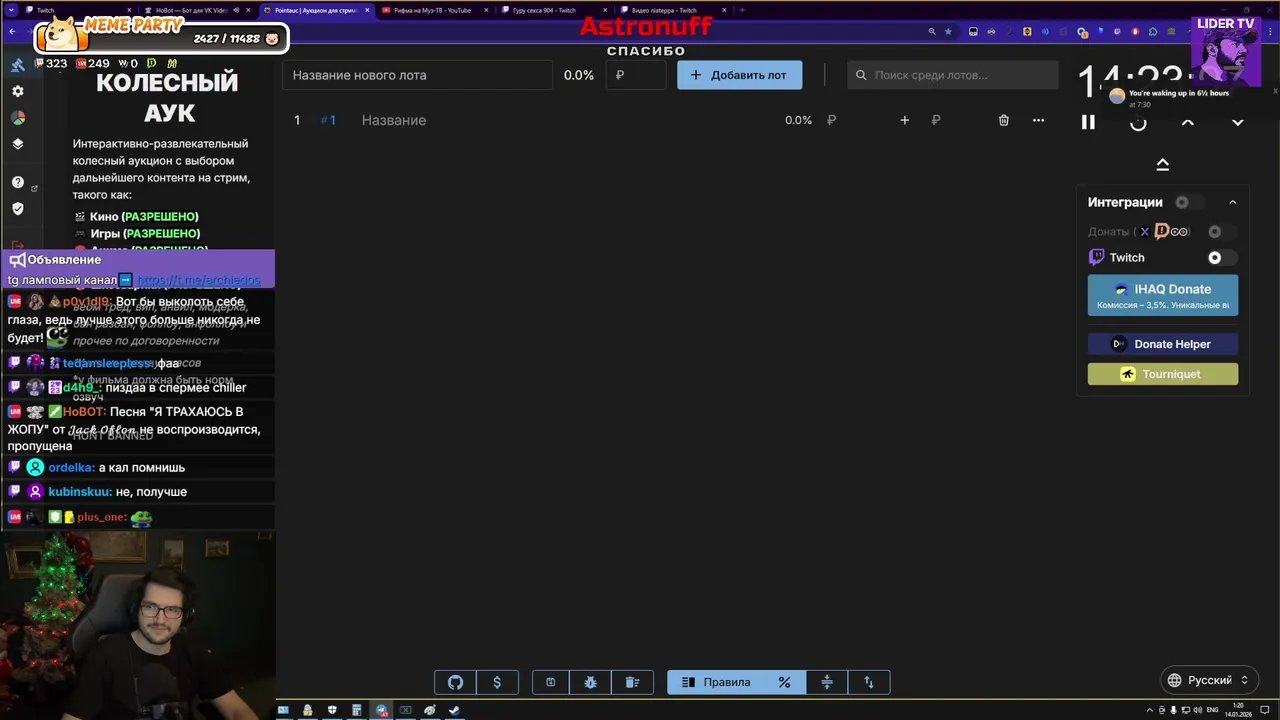Click the sort arrows icon
Viewport: 1280px width, 720px height.
pos(869,682)
